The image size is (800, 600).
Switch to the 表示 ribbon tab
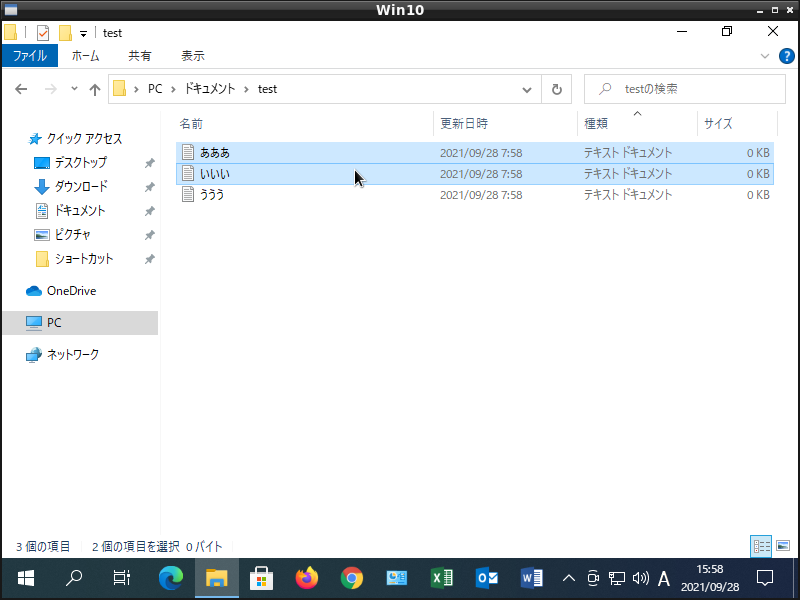[193, 56]
